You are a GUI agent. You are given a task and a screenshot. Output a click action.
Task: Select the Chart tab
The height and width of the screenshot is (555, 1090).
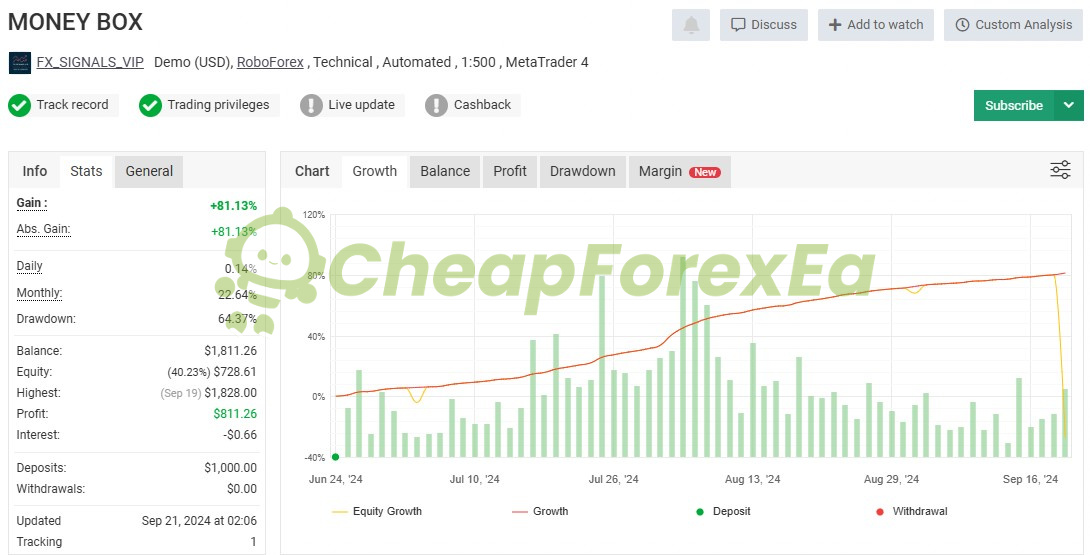(x=312, y=171)
